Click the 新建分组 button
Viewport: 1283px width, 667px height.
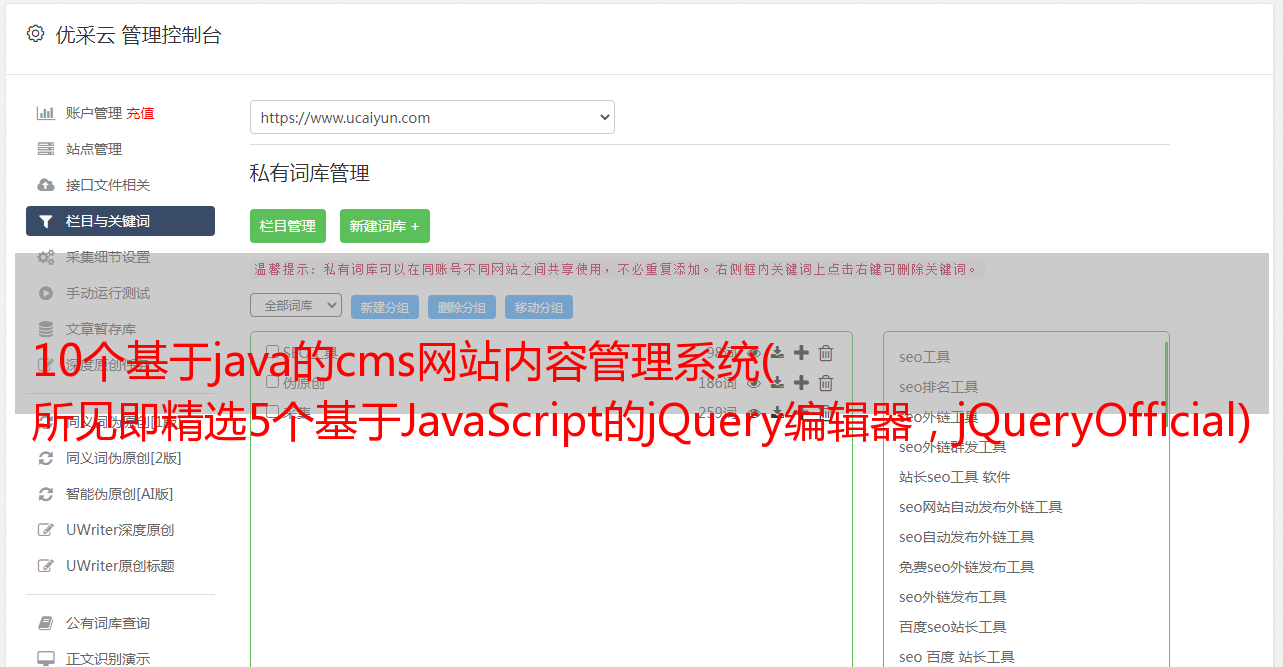(385, 307)
